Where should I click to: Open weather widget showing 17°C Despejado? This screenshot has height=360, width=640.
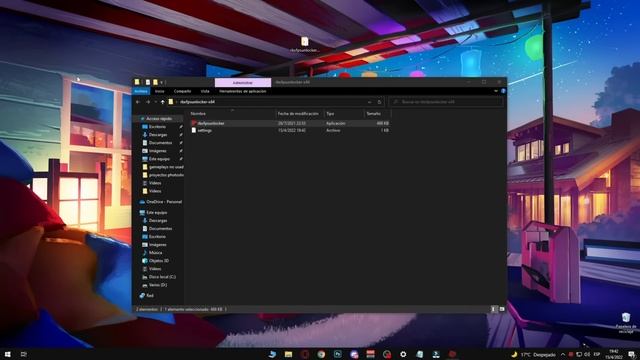(533, 354)
